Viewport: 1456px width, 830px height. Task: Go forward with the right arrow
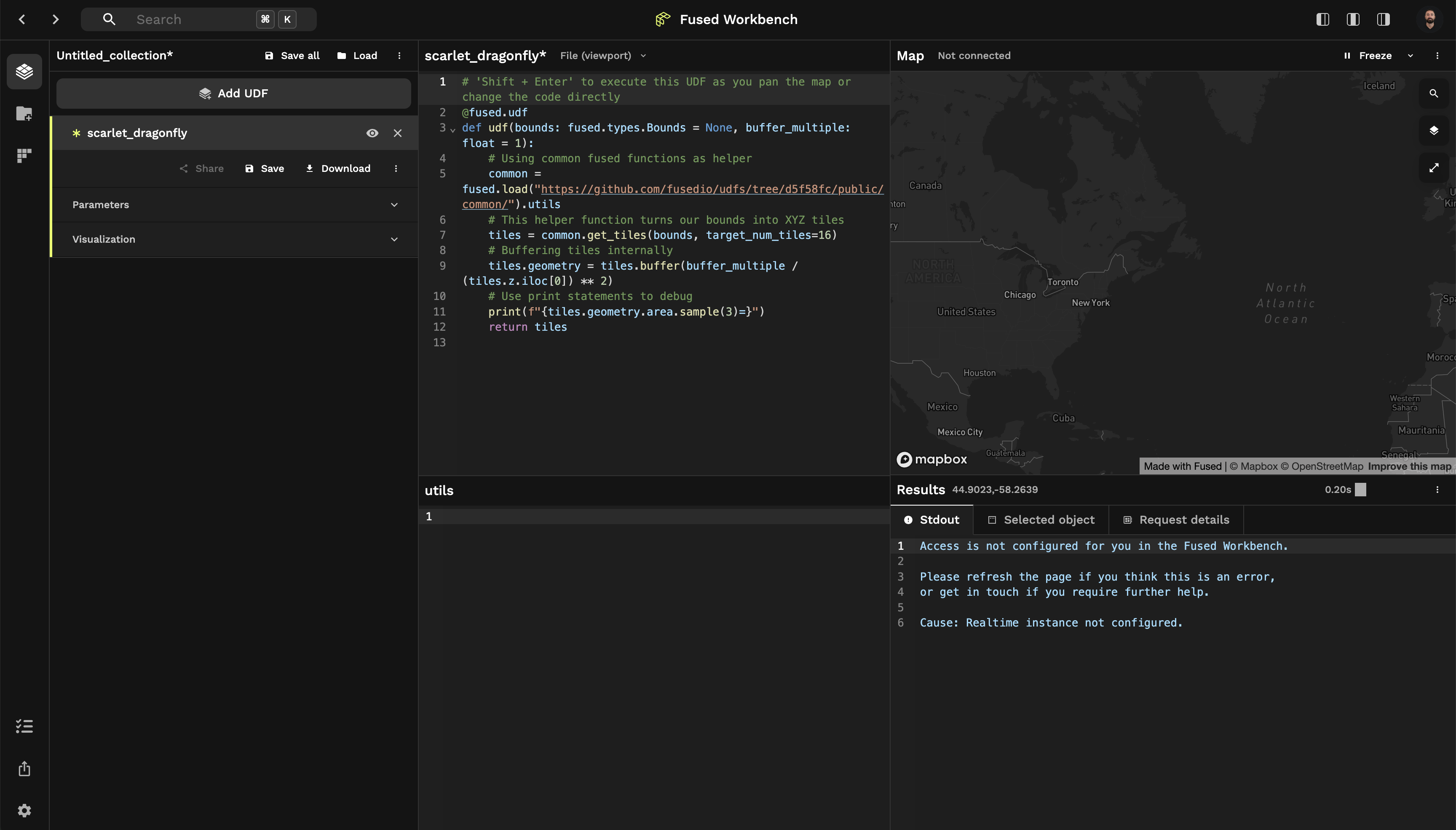[55, 19]
